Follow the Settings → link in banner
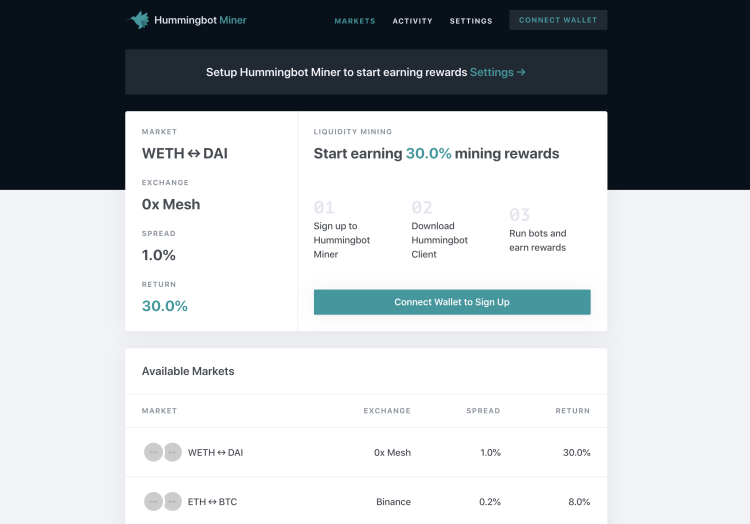Image resolution: width=750 pixels, height=524 pixels. point(497,72)
